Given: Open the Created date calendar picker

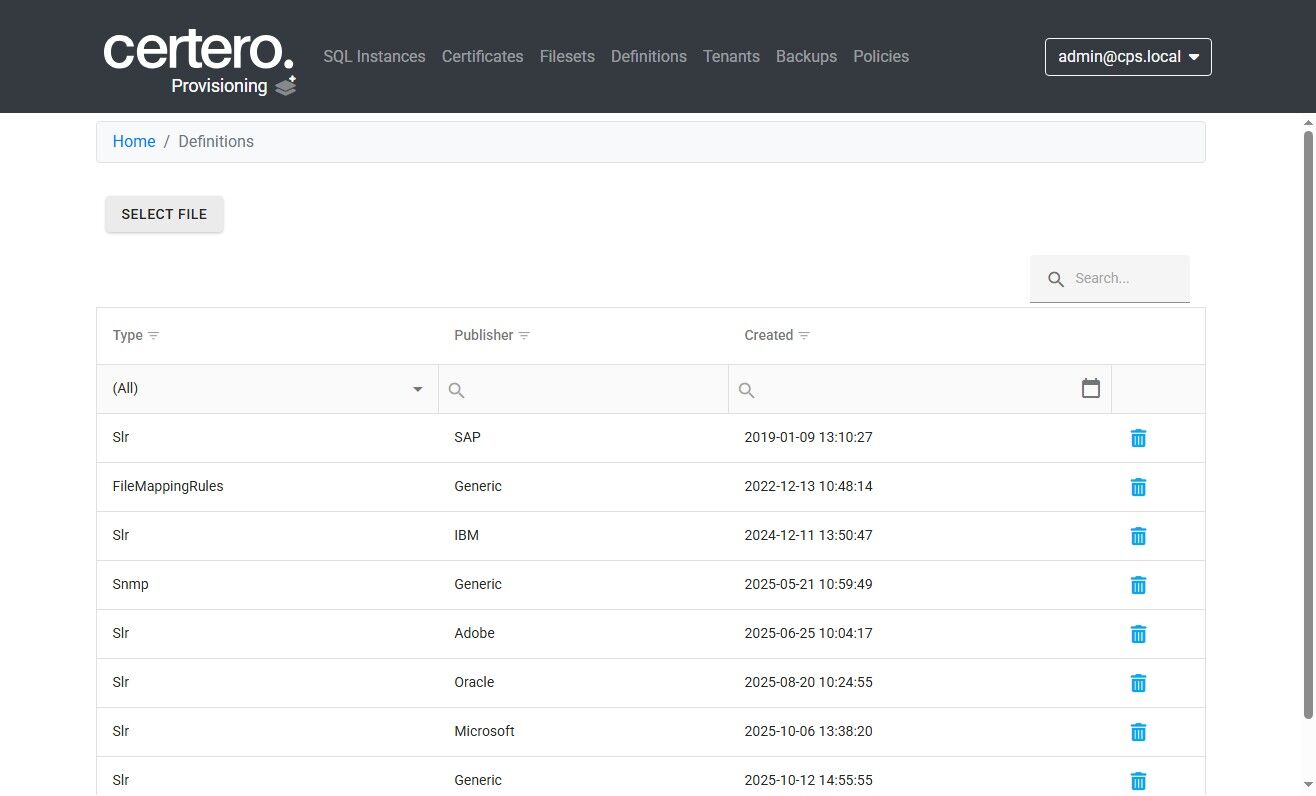Looking at the screenshot, I should click(1091, 388).
